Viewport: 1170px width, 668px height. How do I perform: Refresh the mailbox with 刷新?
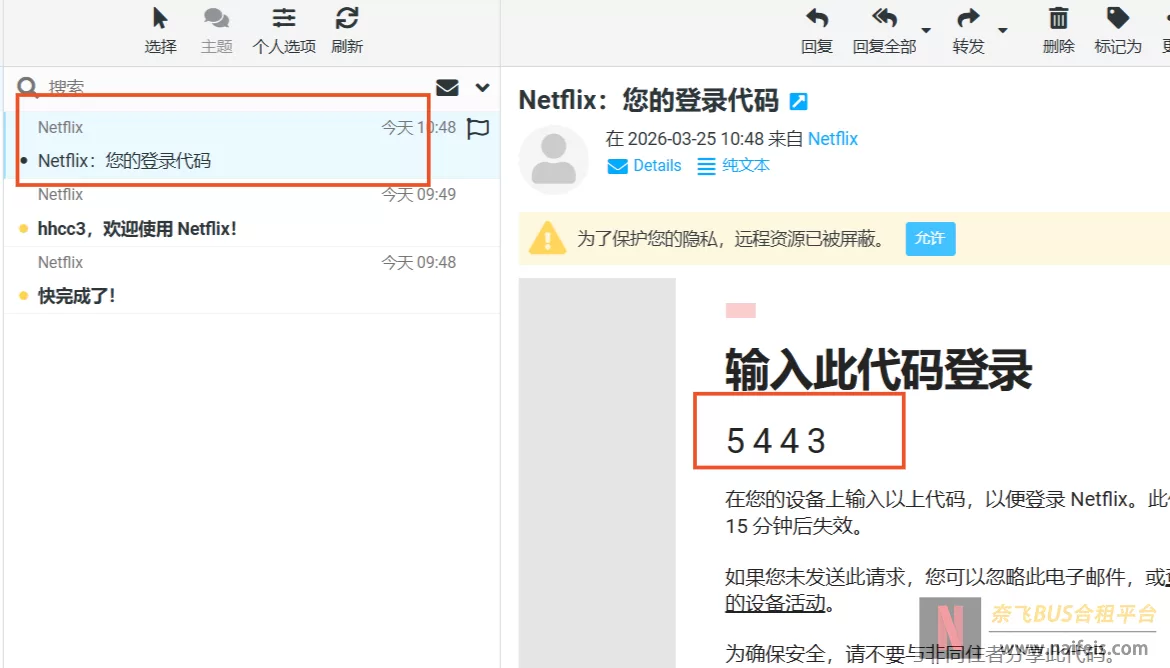(x=347, y=30)
